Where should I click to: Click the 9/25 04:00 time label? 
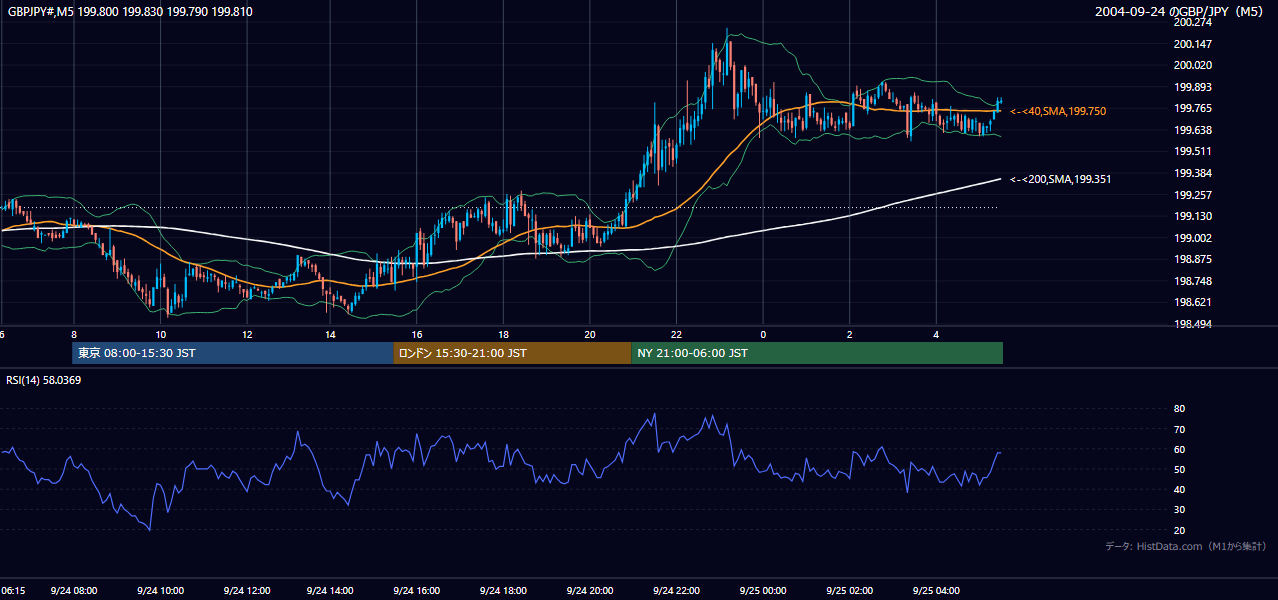coord(937,591)
